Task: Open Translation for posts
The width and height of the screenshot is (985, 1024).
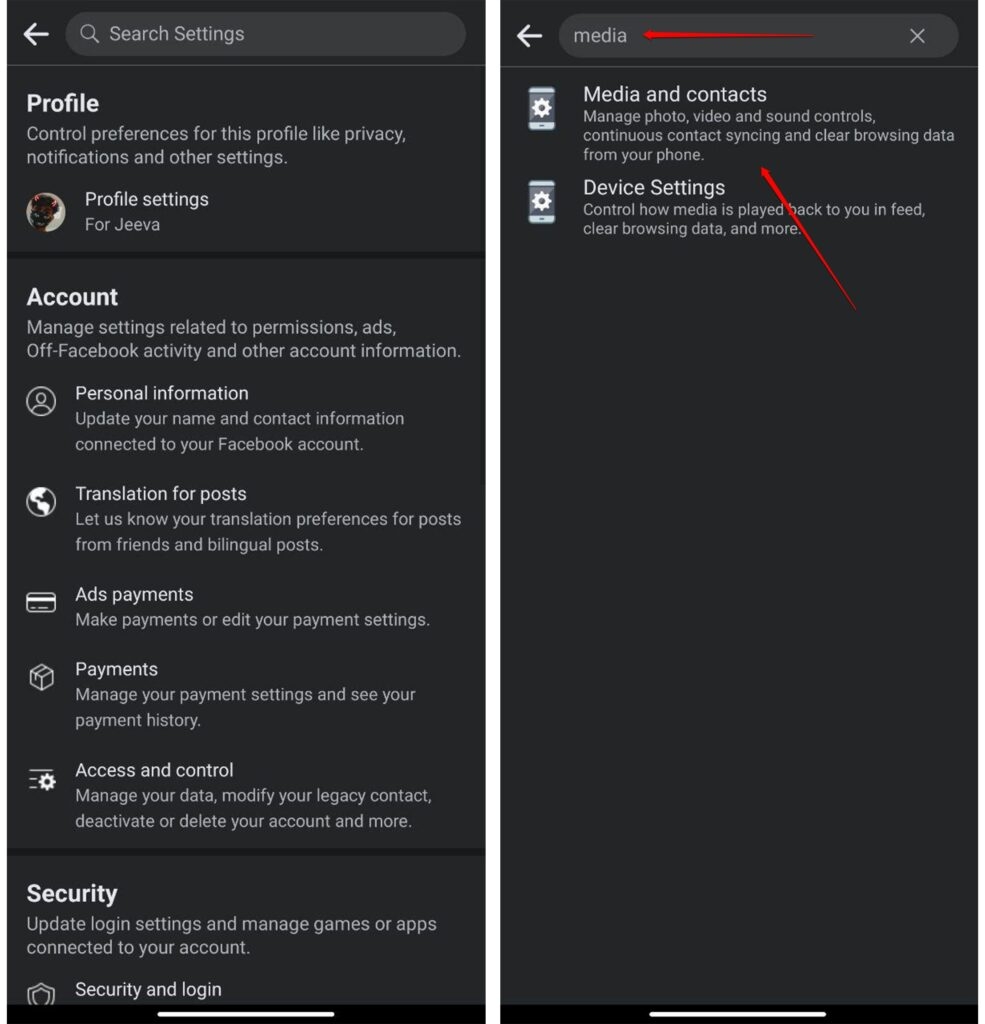Action: 246,519
